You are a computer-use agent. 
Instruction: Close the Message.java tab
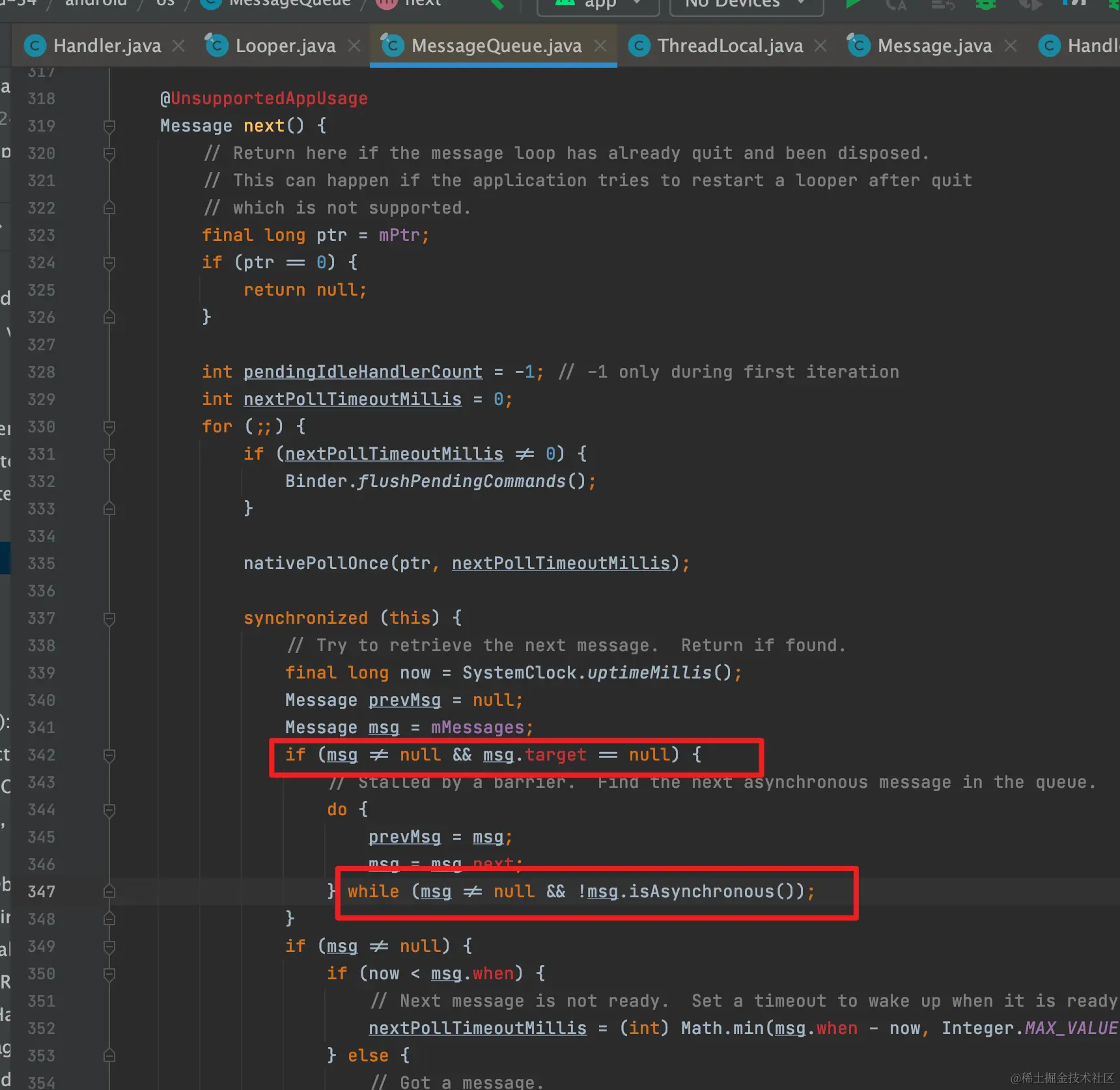[x=1010, y=46]
